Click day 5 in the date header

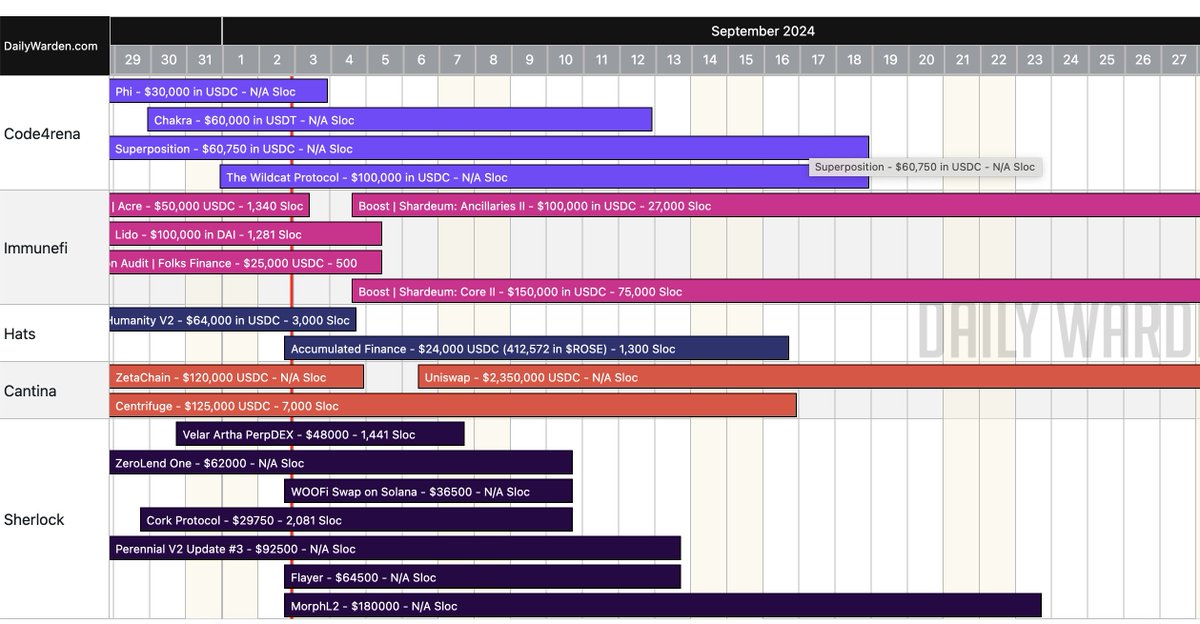(x=385, y=60)
